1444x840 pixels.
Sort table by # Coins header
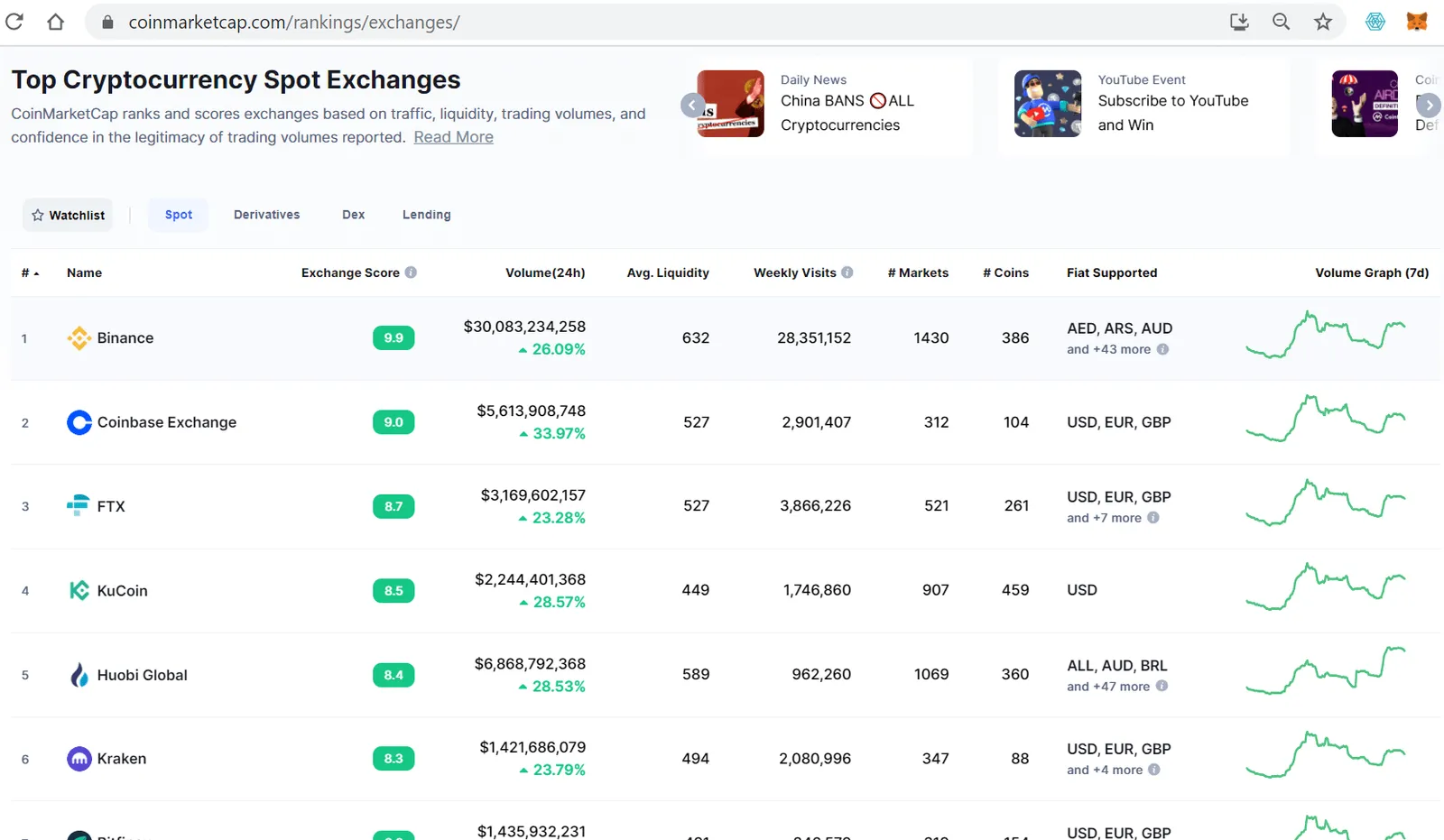pyautogui.click(x=1005, y=272)
